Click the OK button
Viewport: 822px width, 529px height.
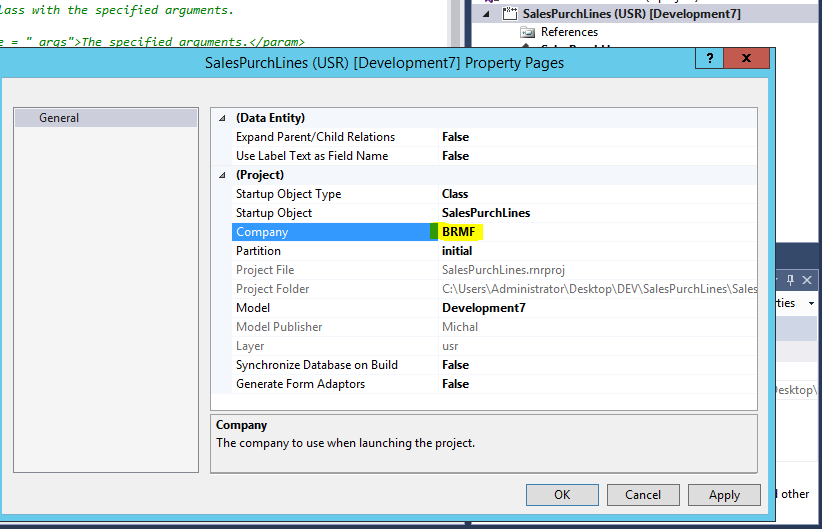[x=562, y=495]
